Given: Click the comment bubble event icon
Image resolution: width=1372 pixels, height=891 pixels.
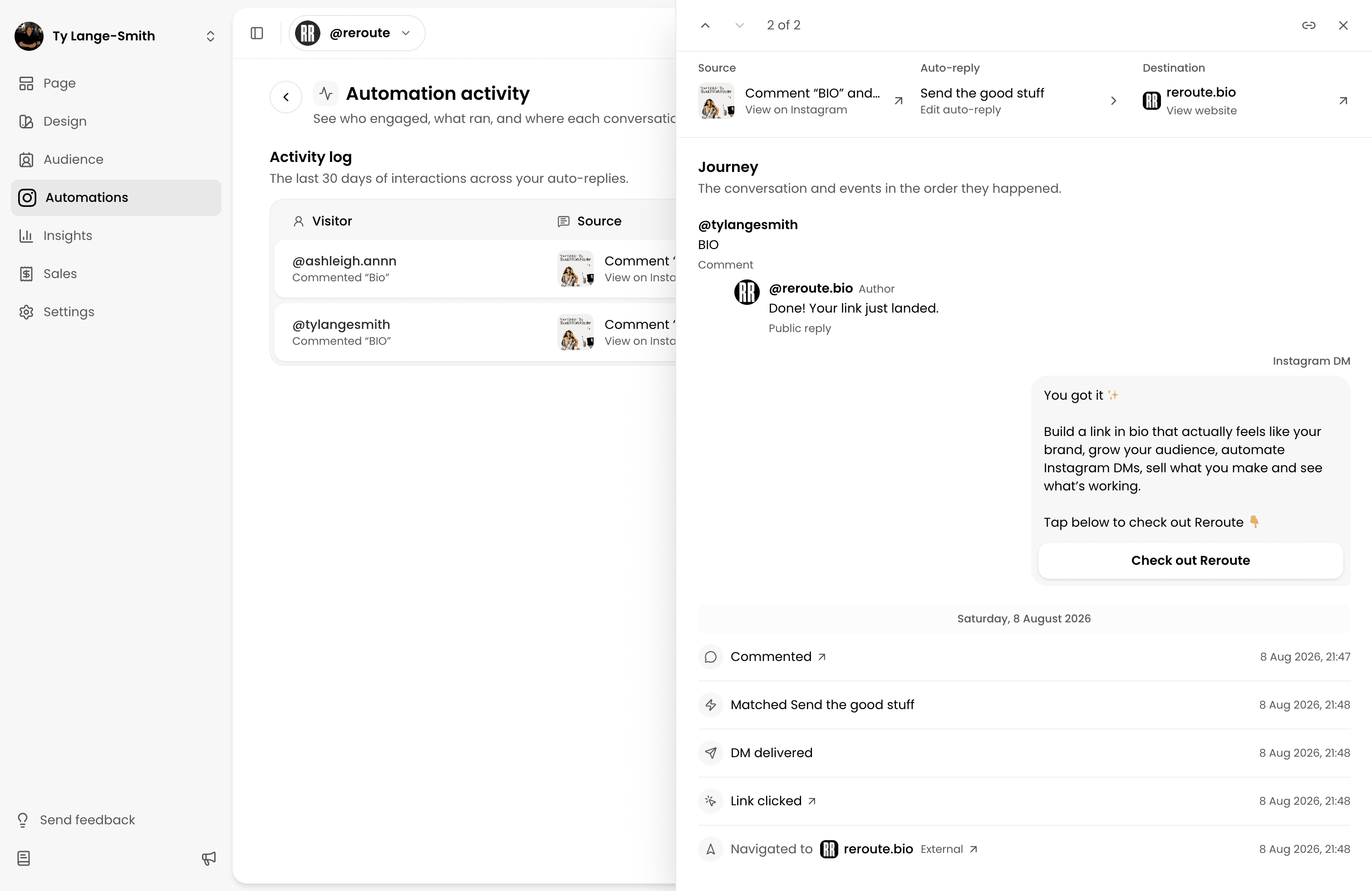Looking at the screenshot, I should tap(710, 656).
